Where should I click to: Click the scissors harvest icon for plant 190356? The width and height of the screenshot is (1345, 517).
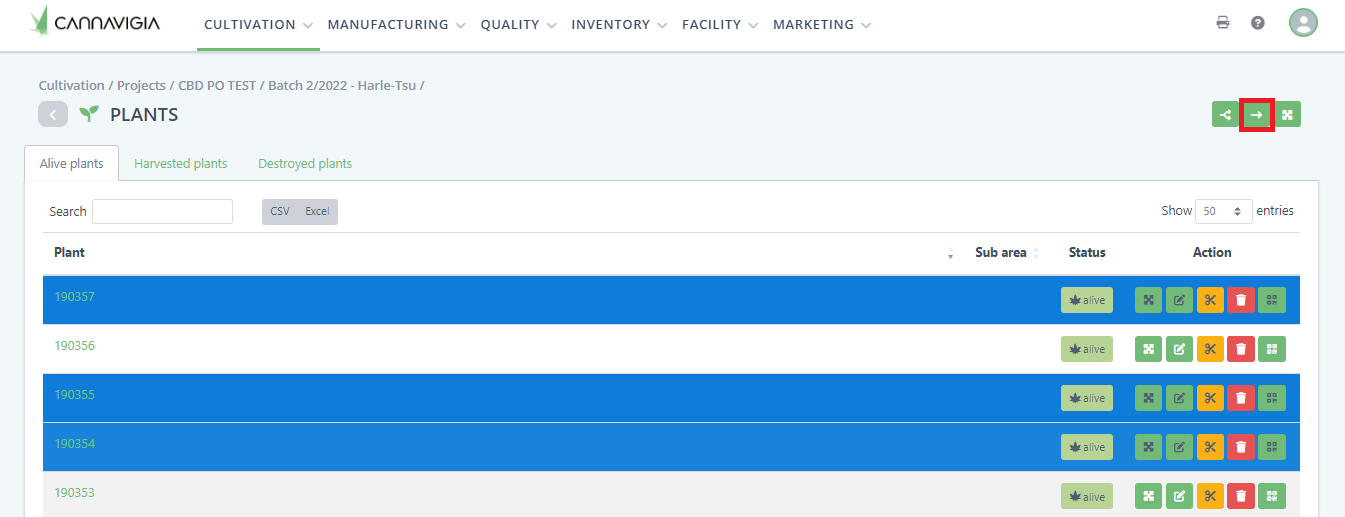pyautogui.click(x=1210, y=349)
